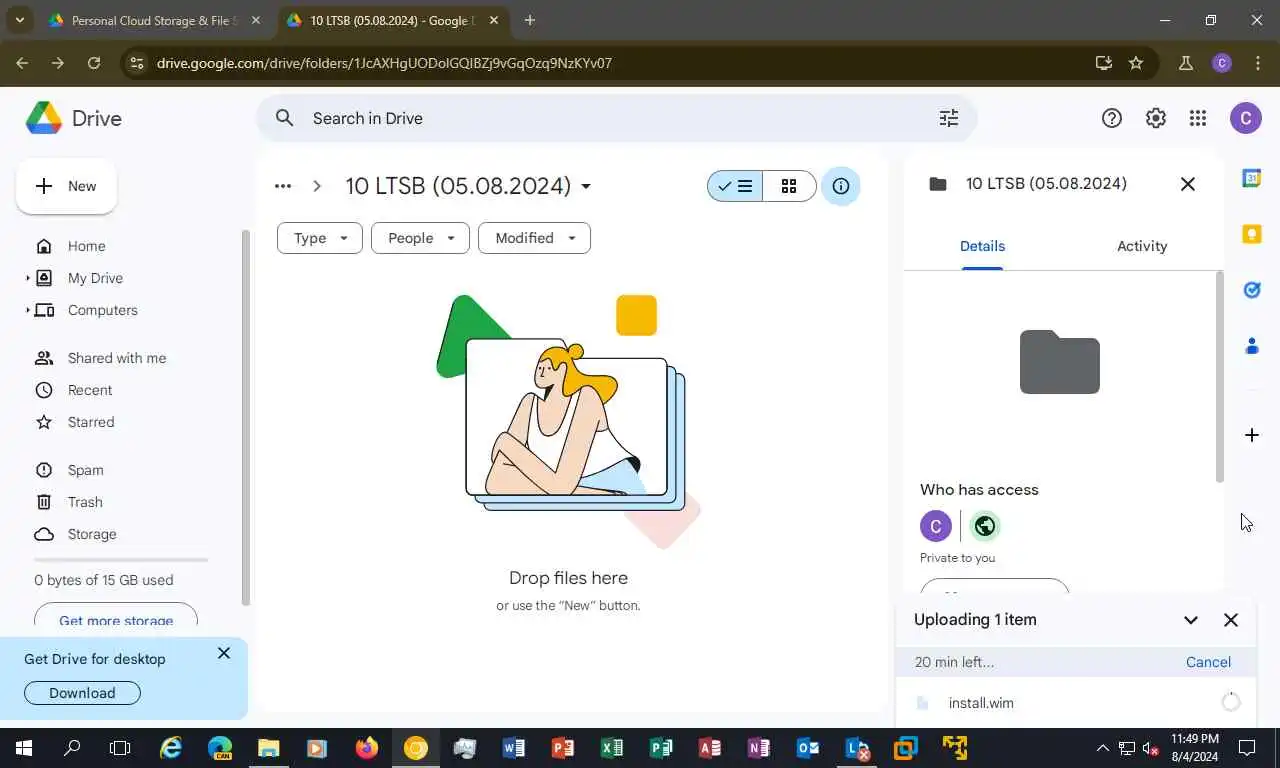Click install app icon in address bar

pos(1104,63)
